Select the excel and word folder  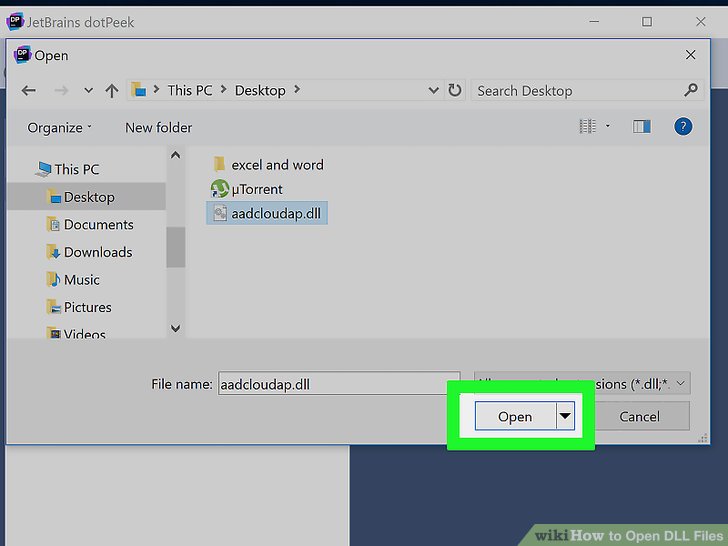coord(268,165)
